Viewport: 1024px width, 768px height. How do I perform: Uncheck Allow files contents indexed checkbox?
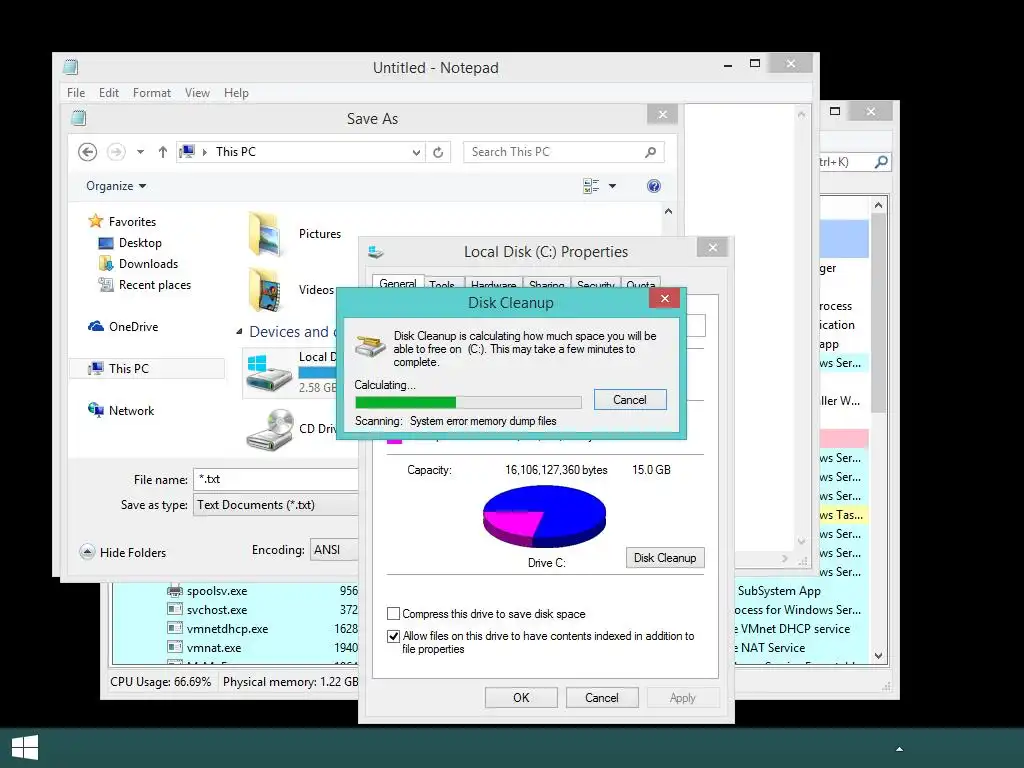(x=393, y=636)
